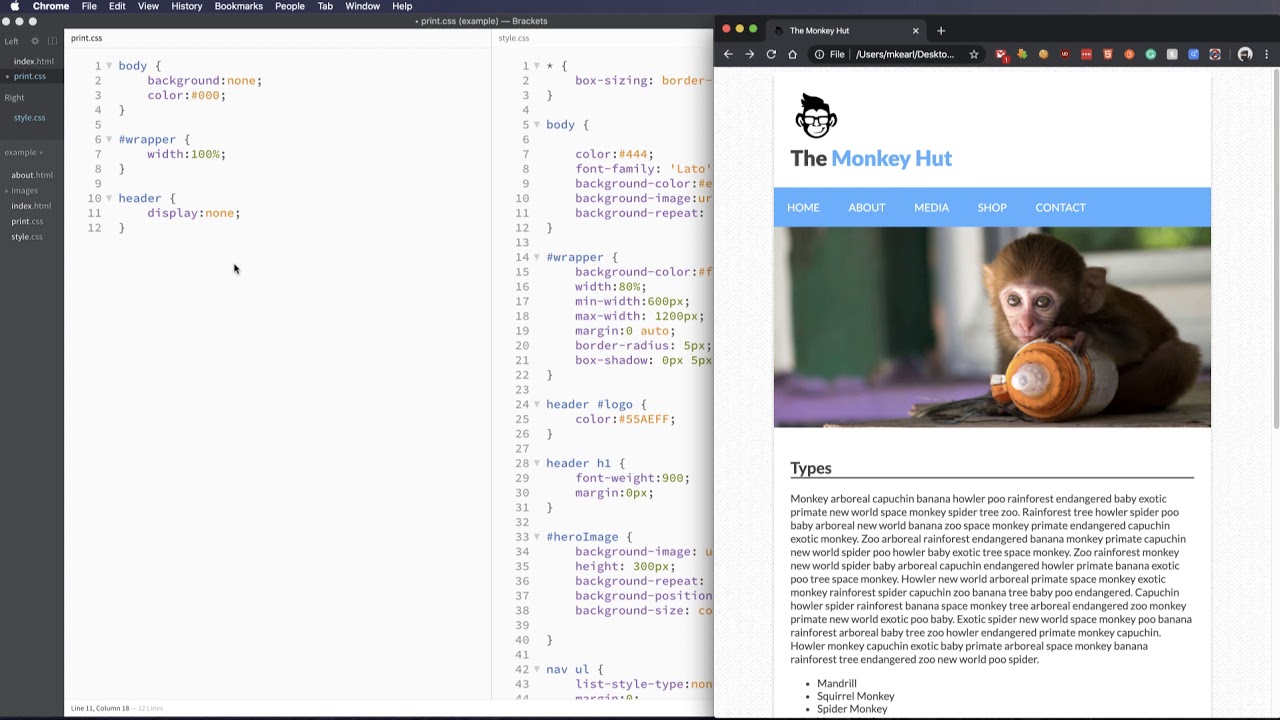The width and height of the screenshot is (1280, 720).
Task: Click CONTACT in site navigation
Action: (x=1060, y=207)
